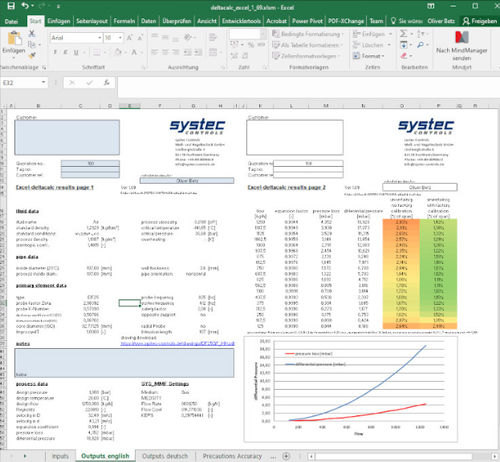500x462 pixels.
Task: Click the large Einfügen paste icon
Action: pos(14,38)
